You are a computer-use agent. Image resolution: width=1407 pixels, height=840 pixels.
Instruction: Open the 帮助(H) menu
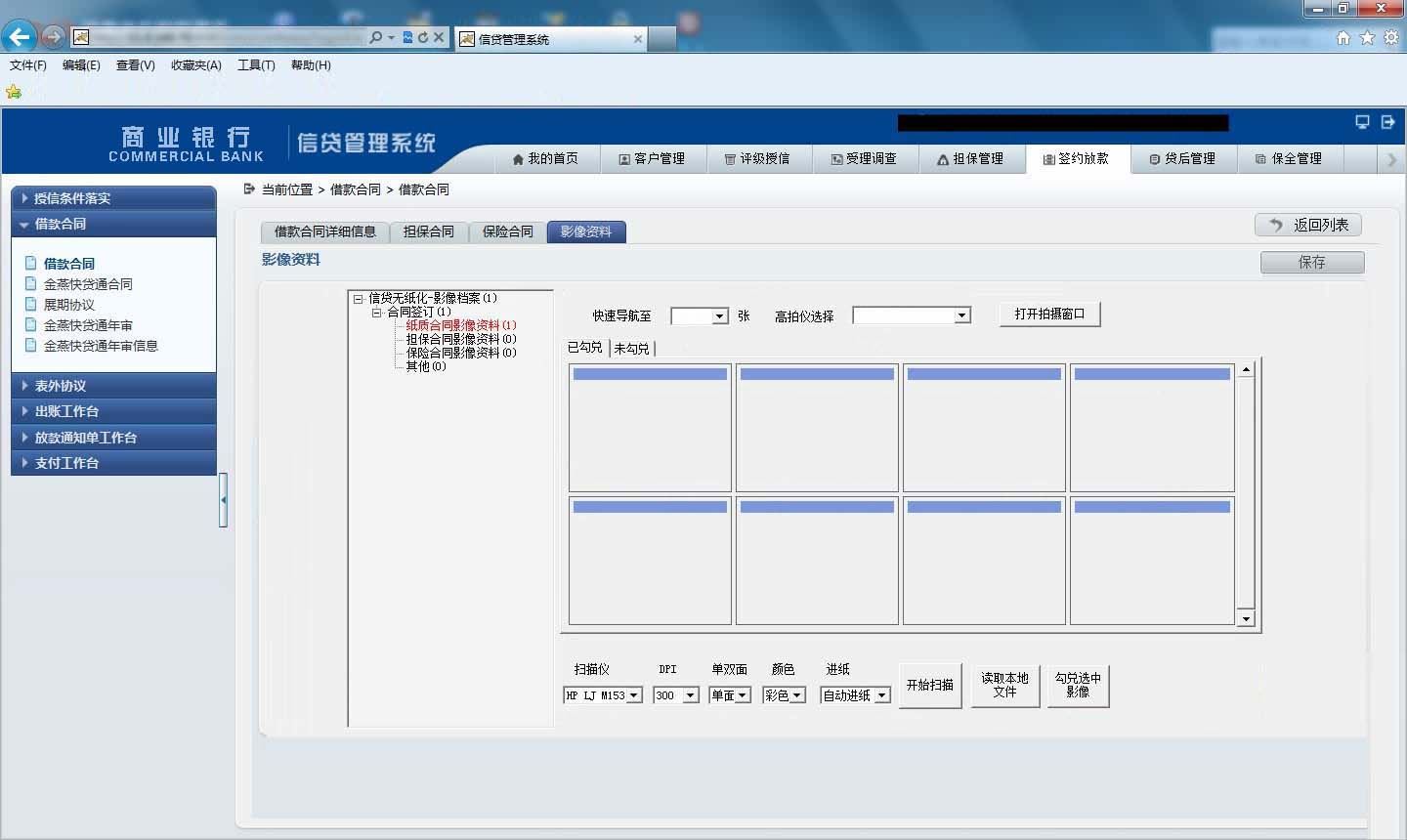tap(311, 65)
